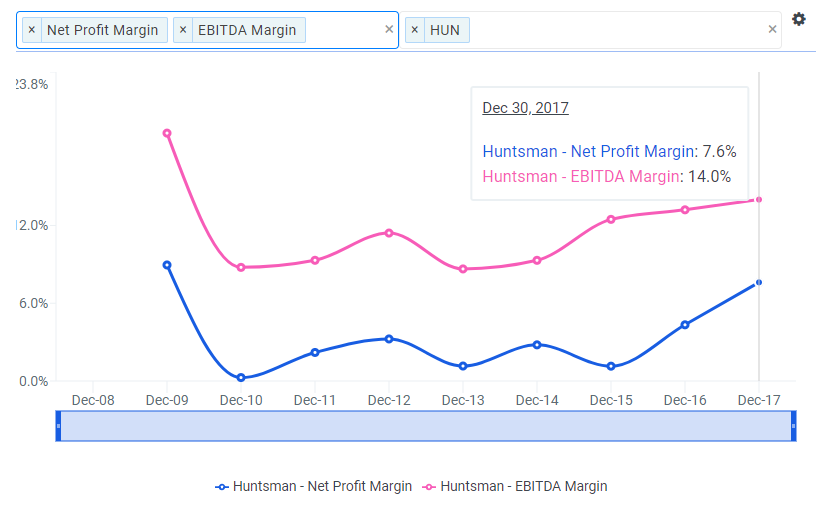The width and height of the screenshot is (829, 508).
Task: Select the Dec-13 EBITDA Margin data point
Action: pyautogui.click(x=463, y=269)
